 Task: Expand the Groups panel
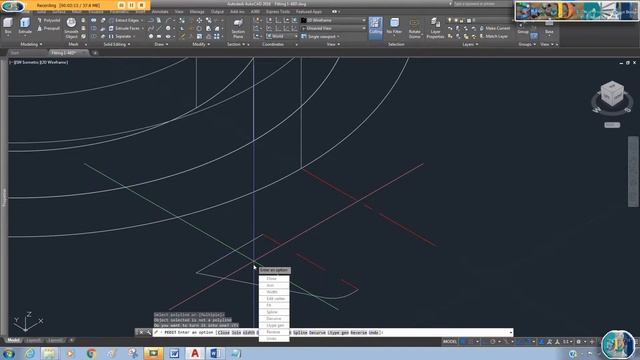527,44
